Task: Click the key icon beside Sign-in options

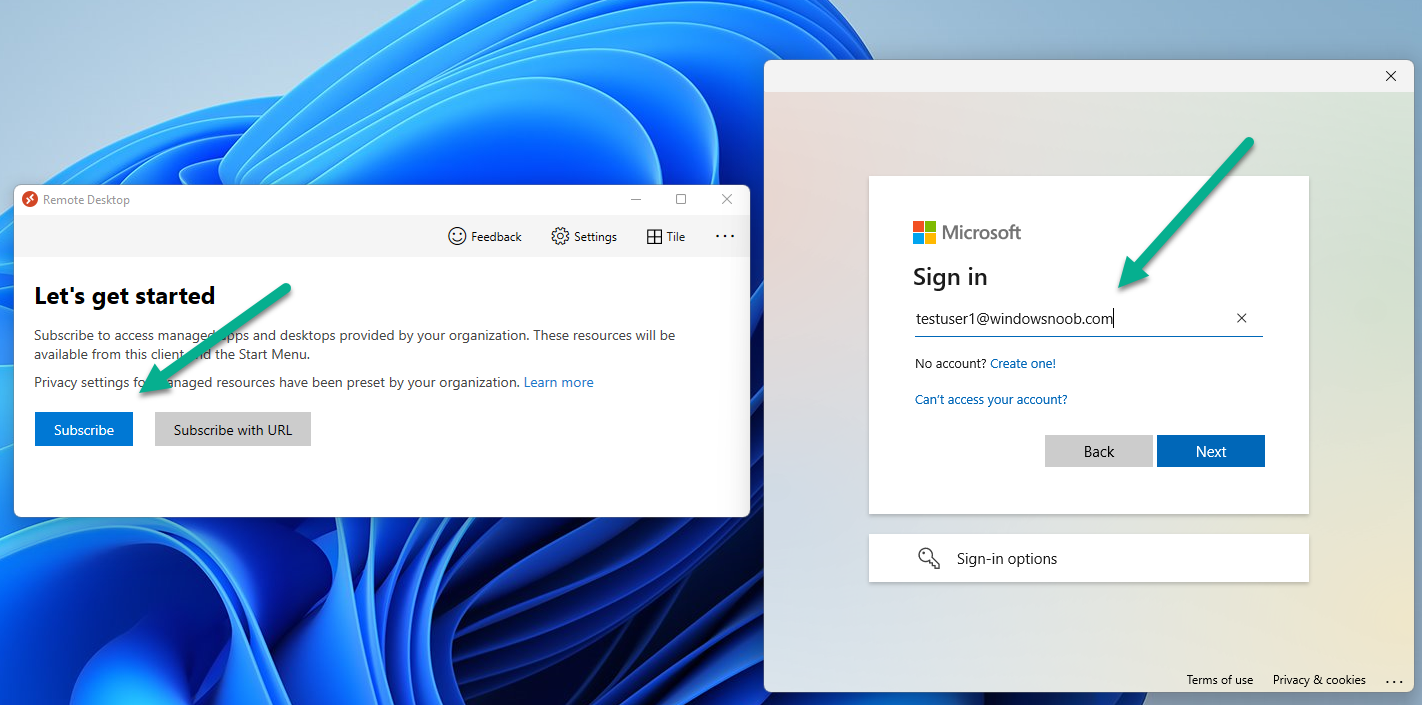Action: [929, 558]
